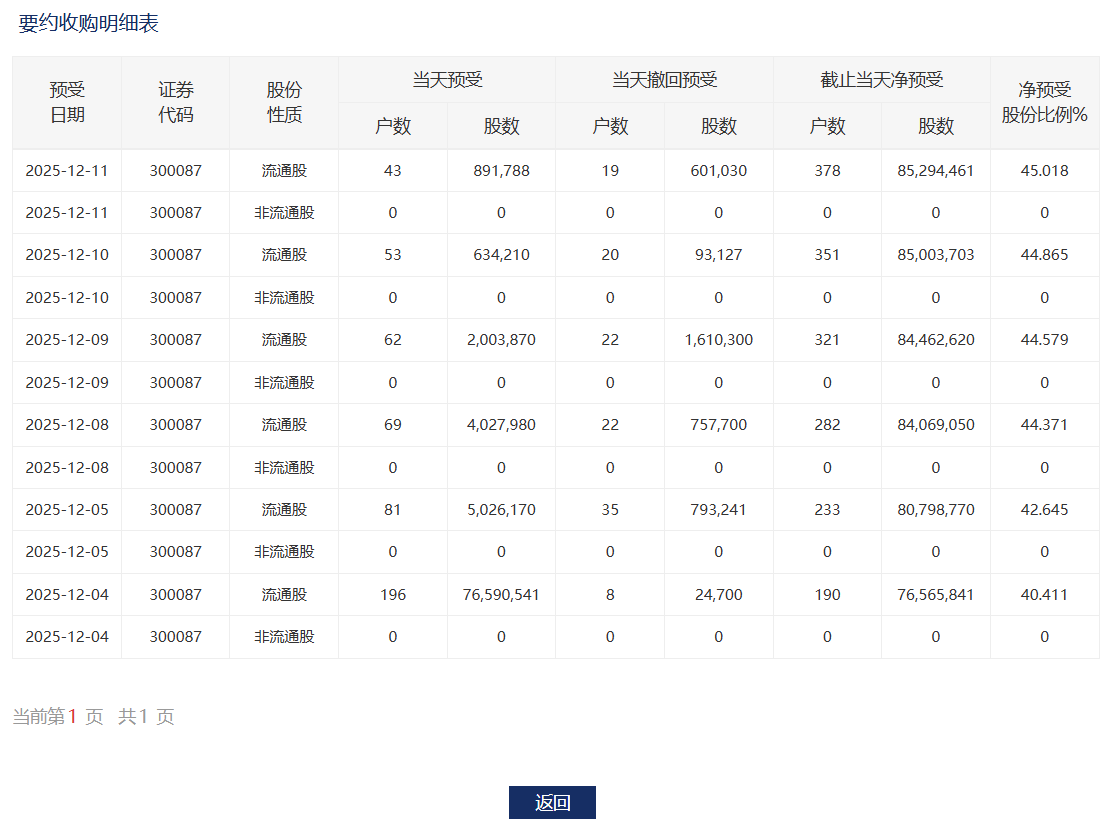Select net household count 378

click(x=827, y=171)
